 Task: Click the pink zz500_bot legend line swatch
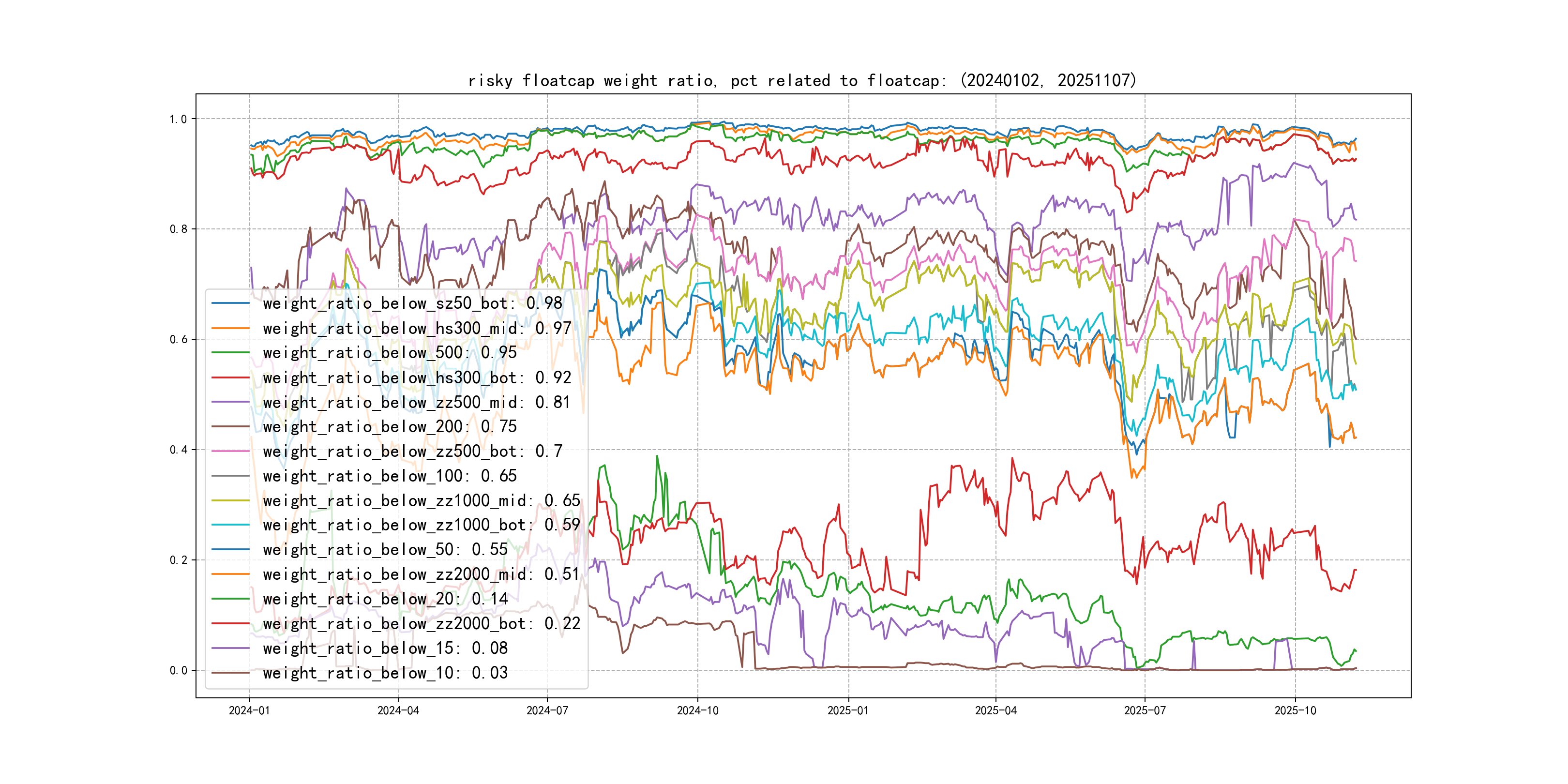230,451
